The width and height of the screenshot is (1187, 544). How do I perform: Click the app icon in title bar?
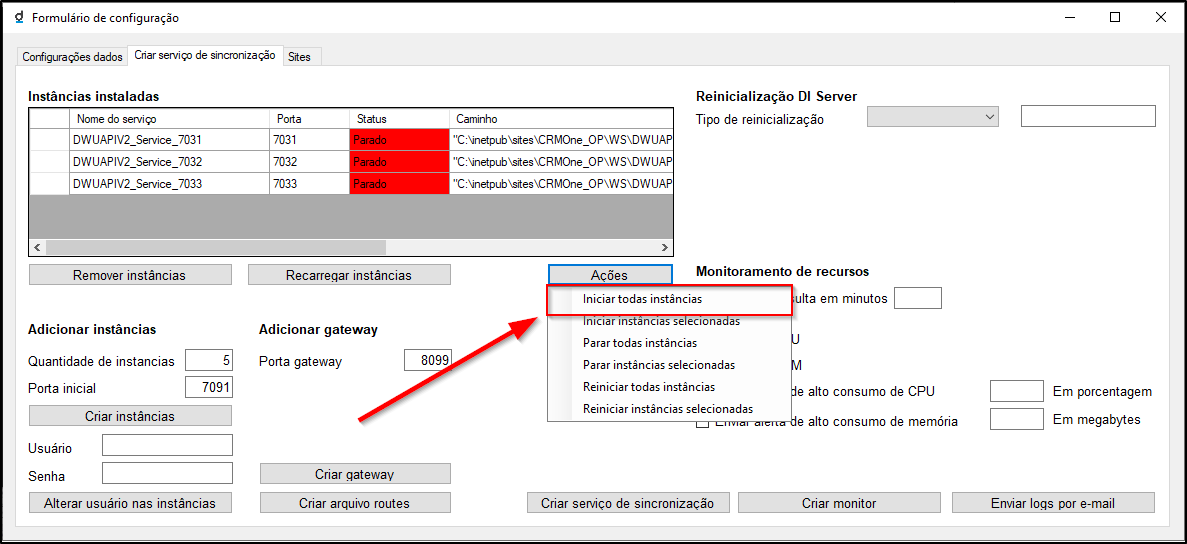tap(19, 18)
